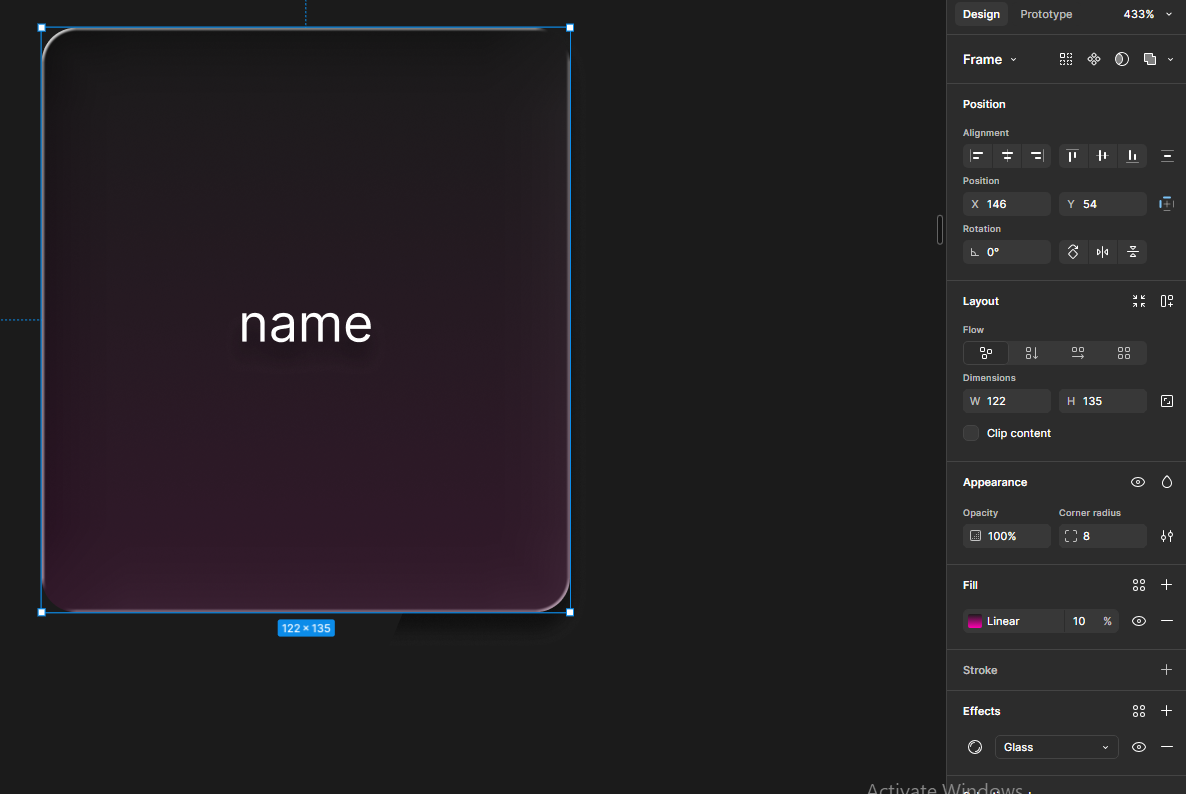
Task: Toggle Linear fill visibility eye
Action: pyautogui.click(x=1138, y=622)
